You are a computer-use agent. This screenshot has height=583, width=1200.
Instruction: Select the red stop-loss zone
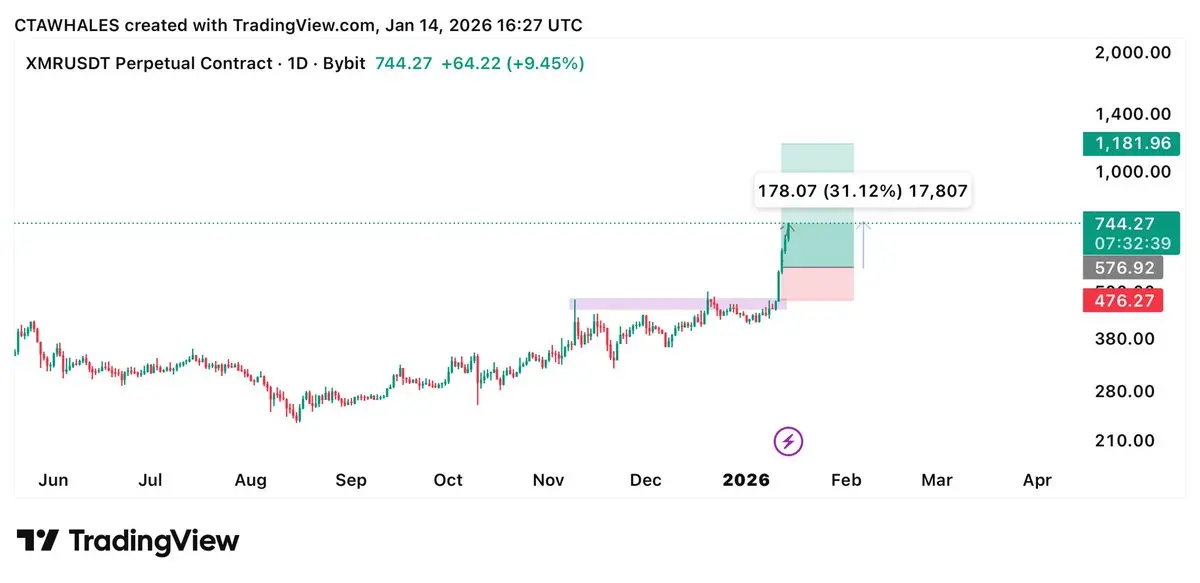[818, 285]
